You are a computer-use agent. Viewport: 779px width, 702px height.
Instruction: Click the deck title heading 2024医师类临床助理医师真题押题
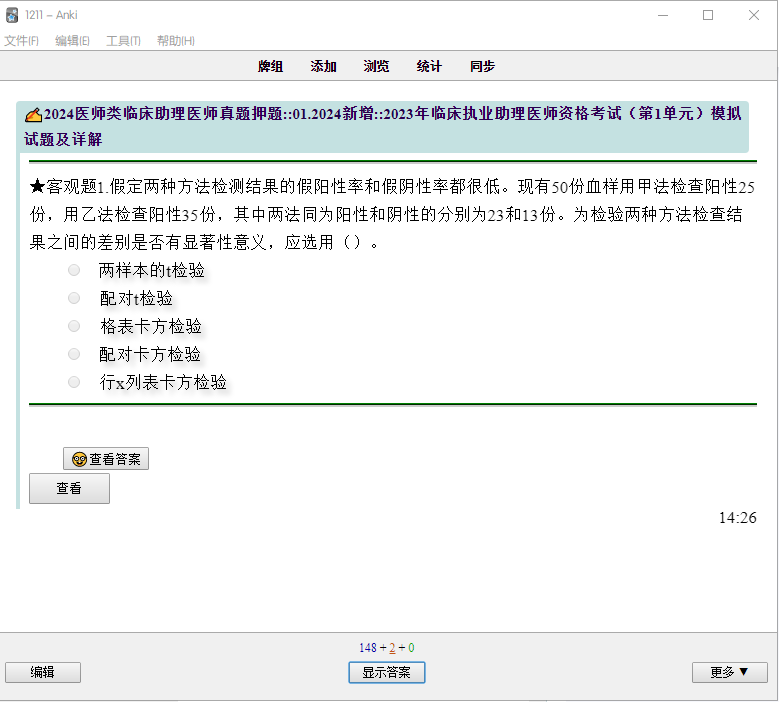[x=383, y=126]
